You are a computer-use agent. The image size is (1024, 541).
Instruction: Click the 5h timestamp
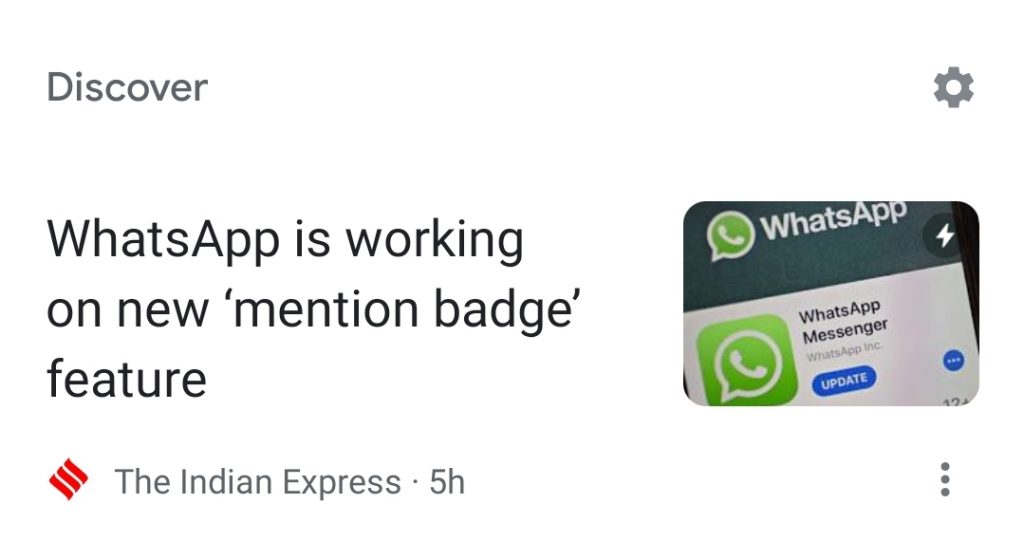[x=447, y=482]
